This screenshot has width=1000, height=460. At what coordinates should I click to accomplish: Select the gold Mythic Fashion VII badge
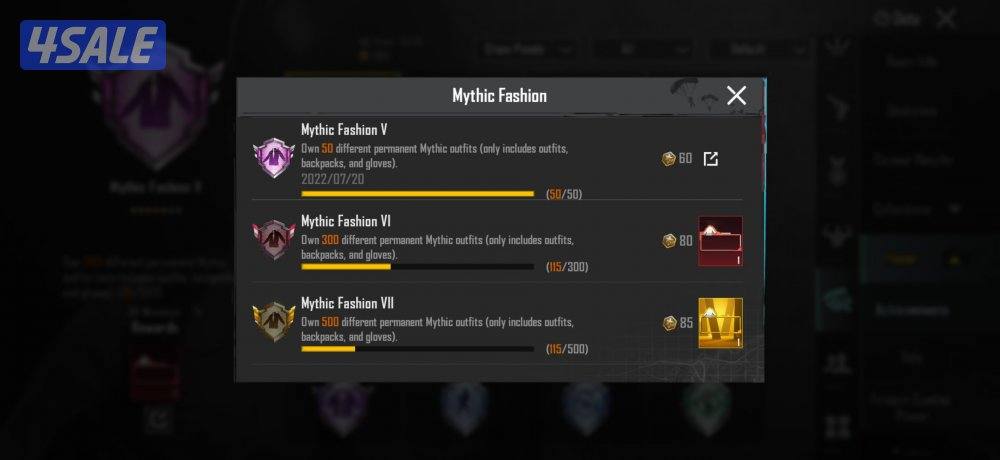click(x=273, y=322)
